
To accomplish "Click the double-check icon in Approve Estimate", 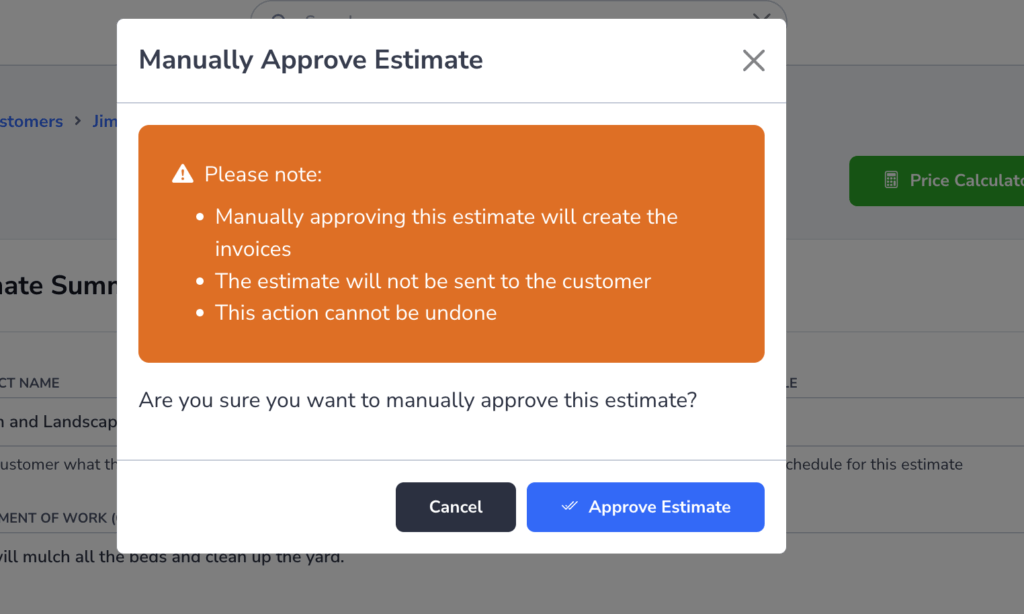I will [569, 506].
